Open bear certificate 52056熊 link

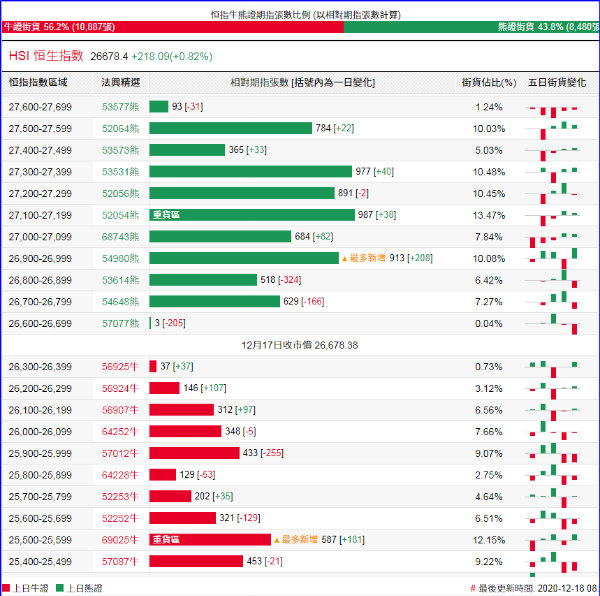120,194
